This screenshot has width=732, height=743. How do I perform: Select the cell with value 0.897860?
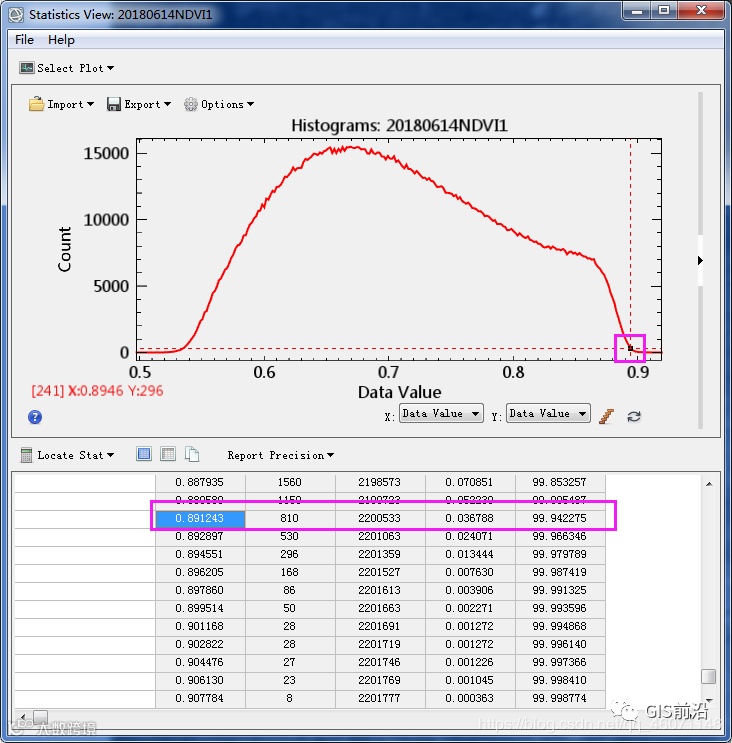200,590
